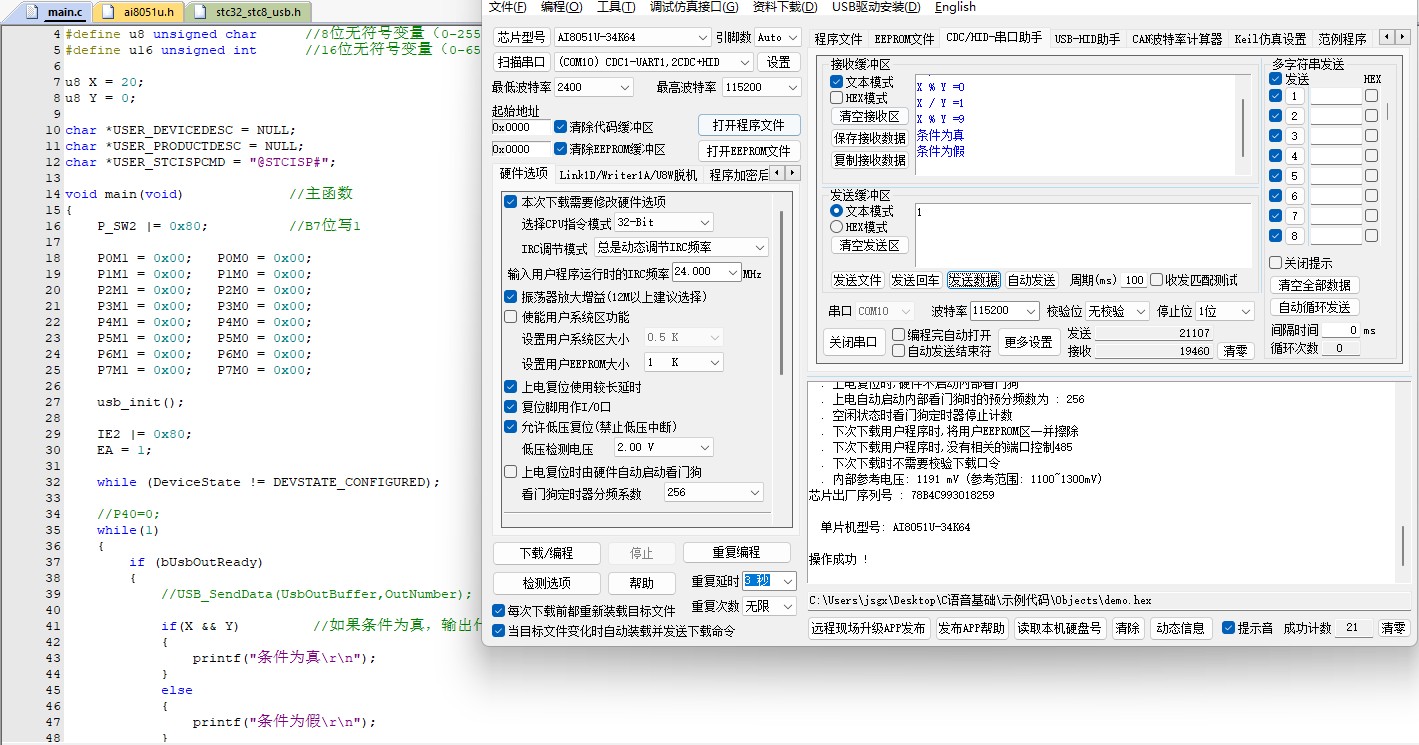Click 下载/编程 button
1419x745 pixels.
pos(546,553)
